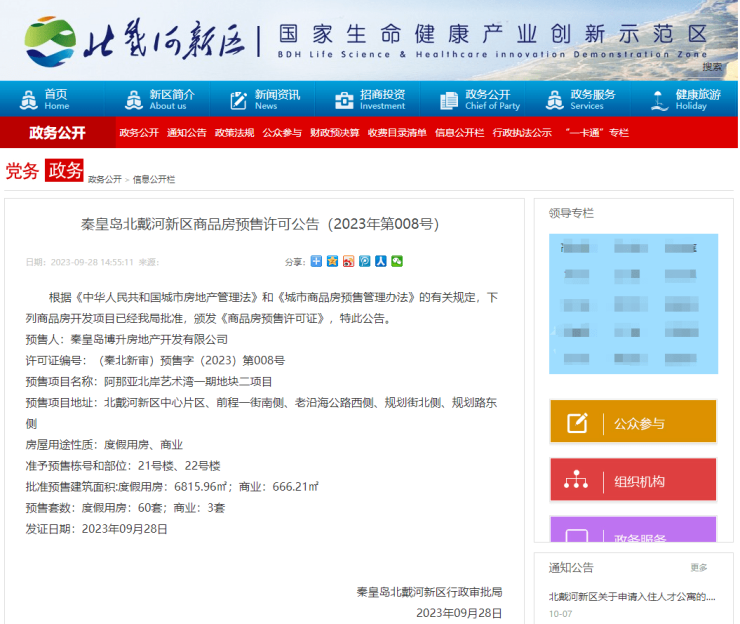Image resolution: width=740 pixels, height=624 pixels.
Task: Click the 信息公开栏 breadcrumb link
Action: pos(154,180)
